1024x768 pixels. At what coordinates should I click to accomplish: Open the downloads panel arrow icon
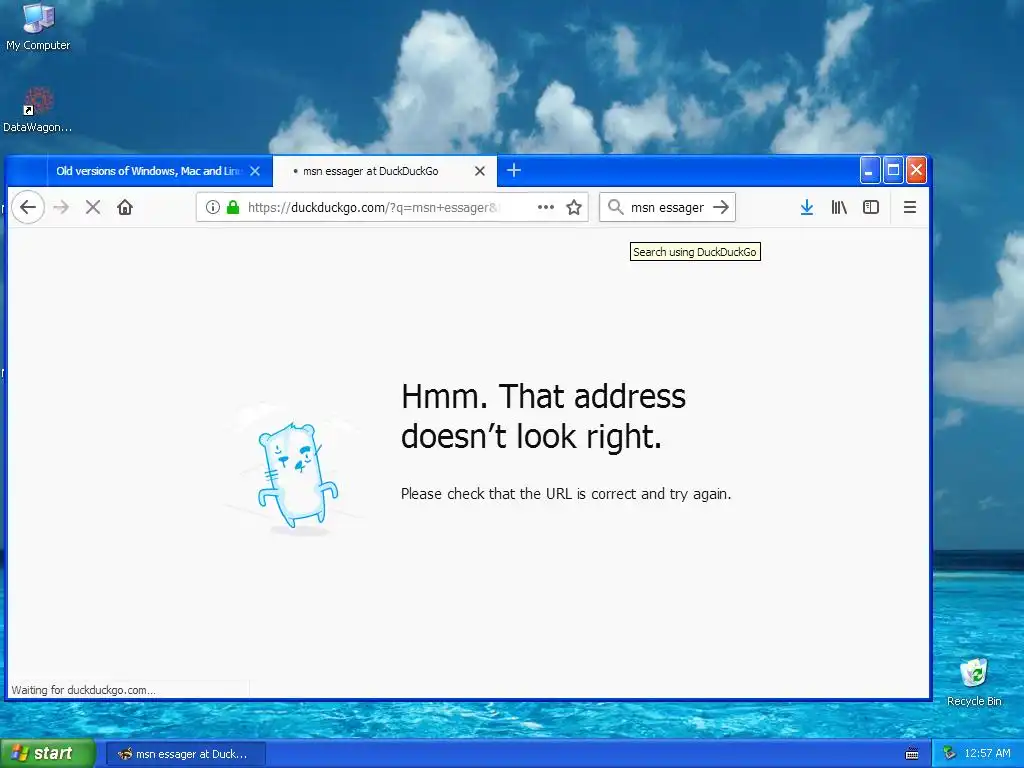[807, 208]
